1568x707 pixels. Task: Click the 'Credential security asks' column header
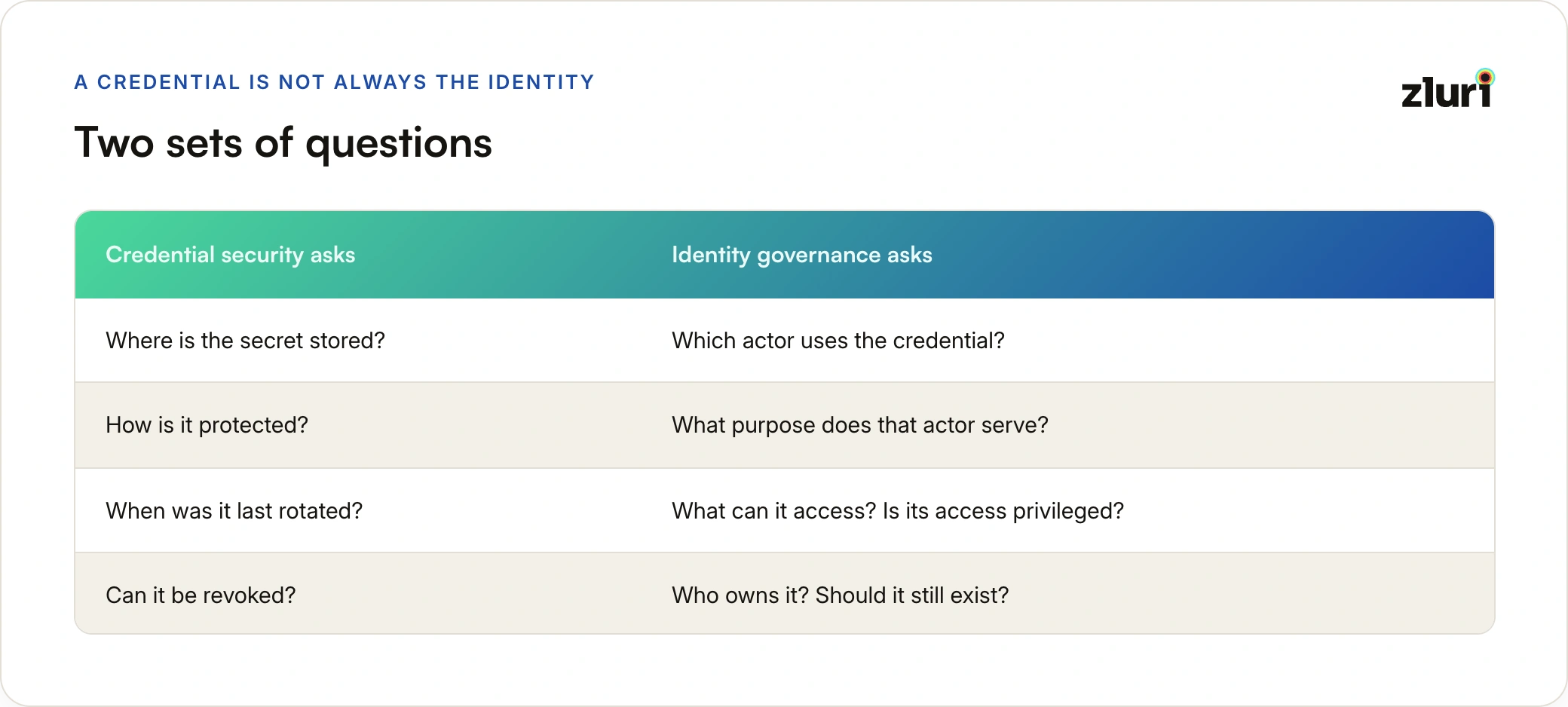pos(230,255)
